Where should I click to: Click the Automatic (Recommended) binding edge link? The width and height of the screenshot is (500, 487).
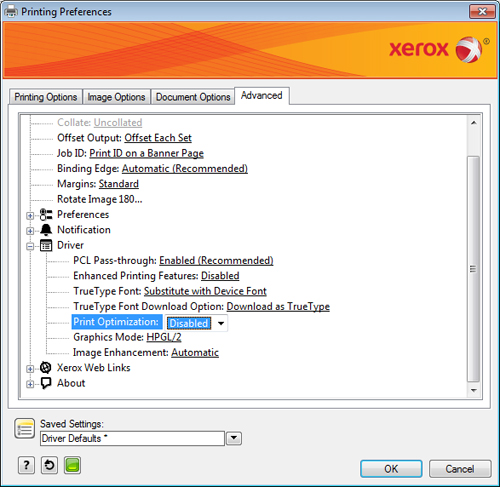(x=185, y=168)
